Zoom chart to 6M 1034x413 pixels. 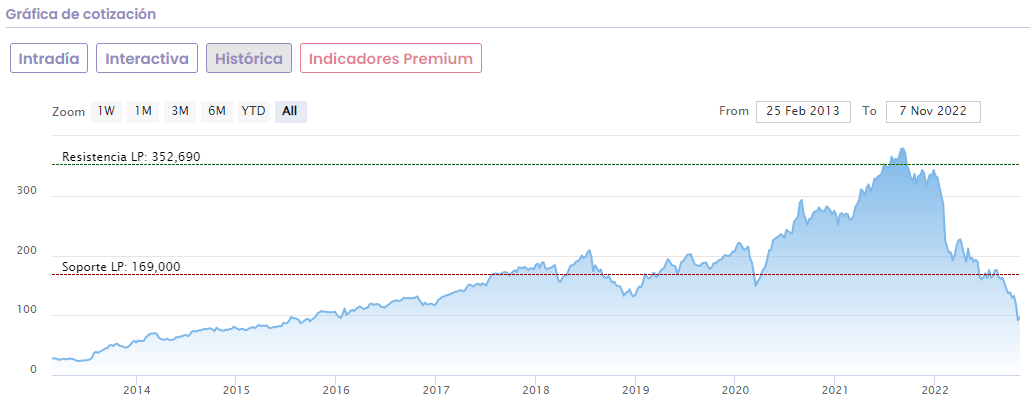[x=217, y=111]
